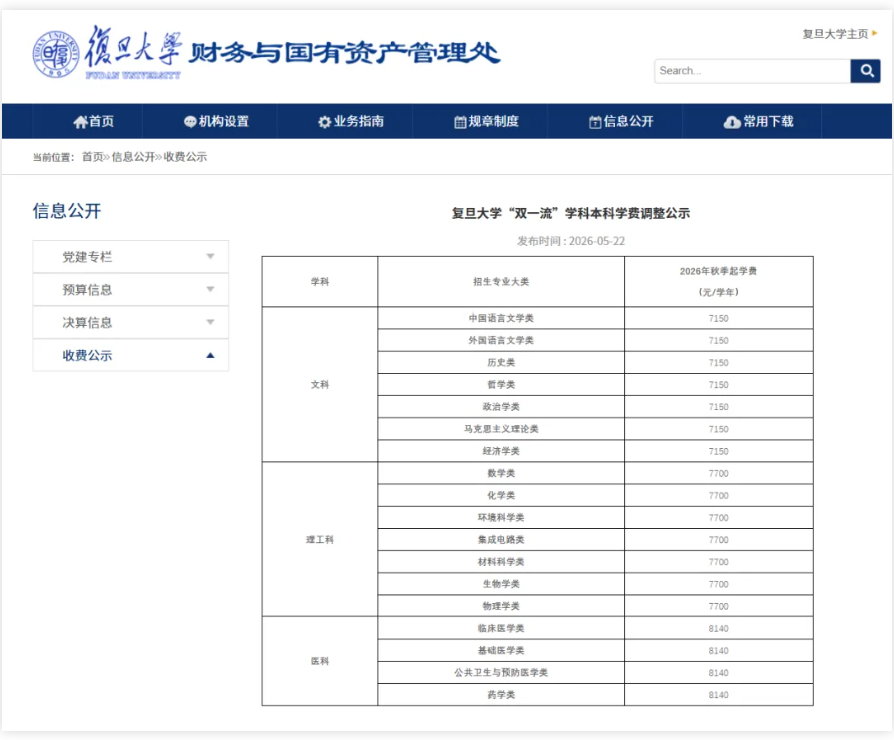
Task: Click the 招生专业大类 column header
Action: [501, 282]
